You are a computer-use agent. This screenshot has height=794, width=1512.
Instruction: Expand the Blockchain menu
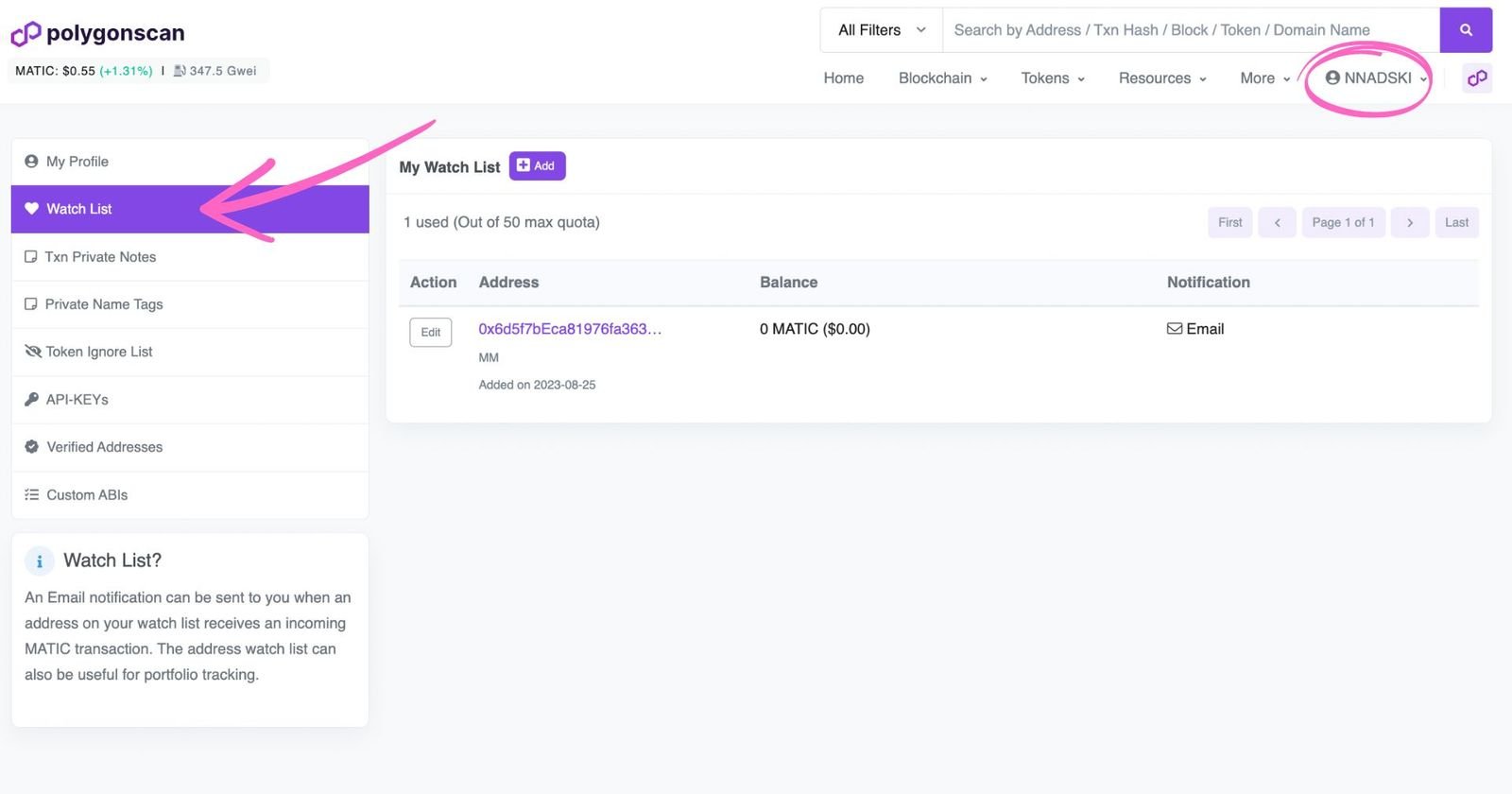pos(942,78)
